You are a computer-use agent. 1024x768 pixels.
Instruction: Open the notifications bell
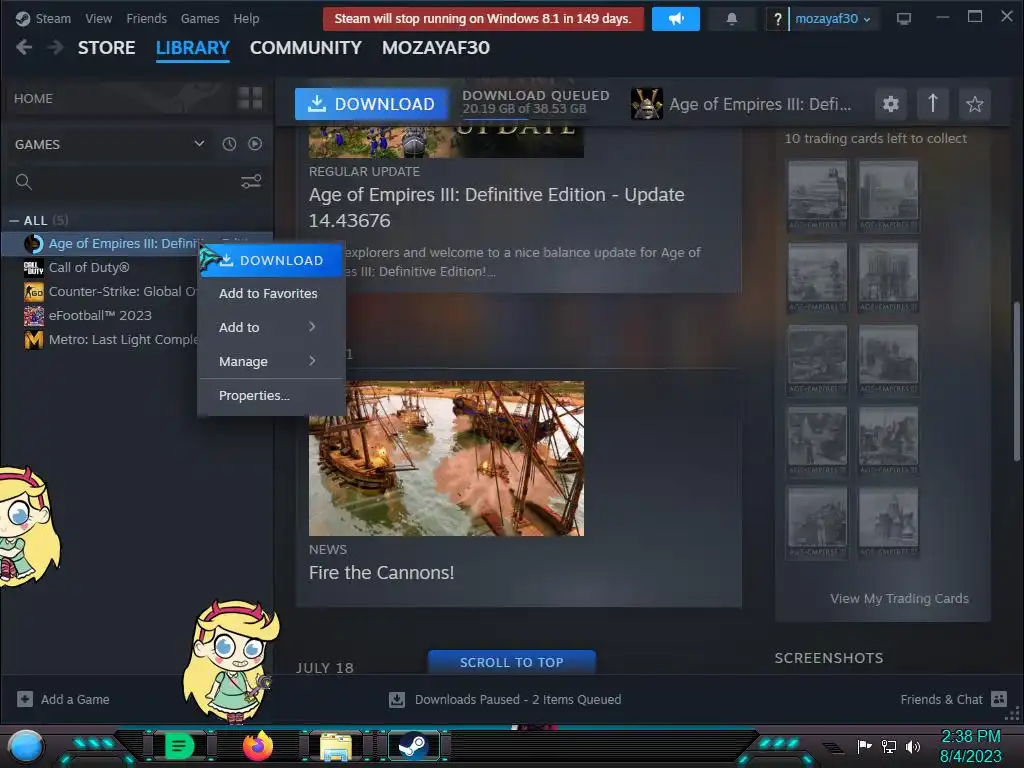(x=731, y=19)
